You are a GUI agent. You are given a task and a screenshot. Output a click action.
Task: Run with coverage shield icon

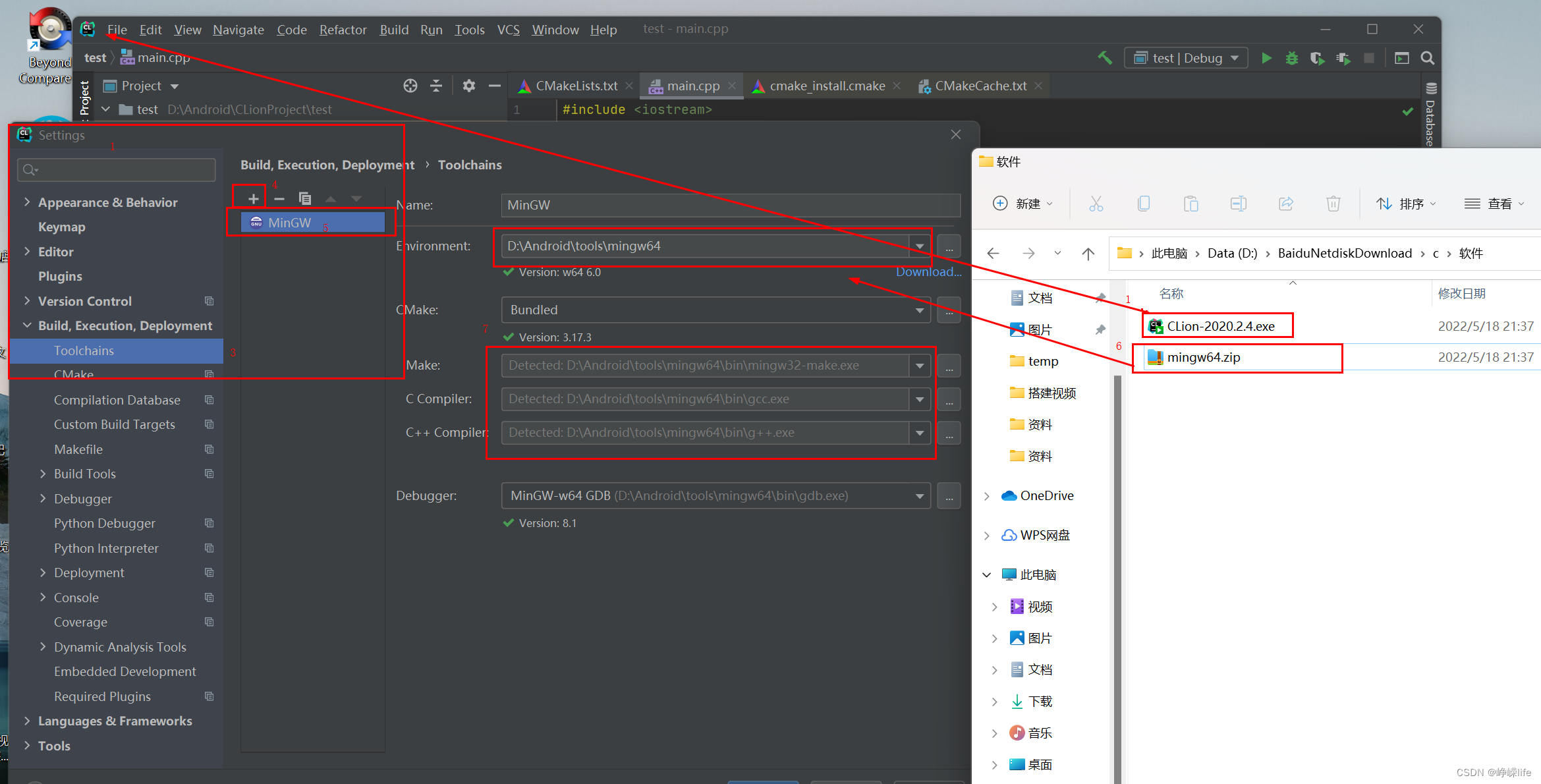(1317, 58)
